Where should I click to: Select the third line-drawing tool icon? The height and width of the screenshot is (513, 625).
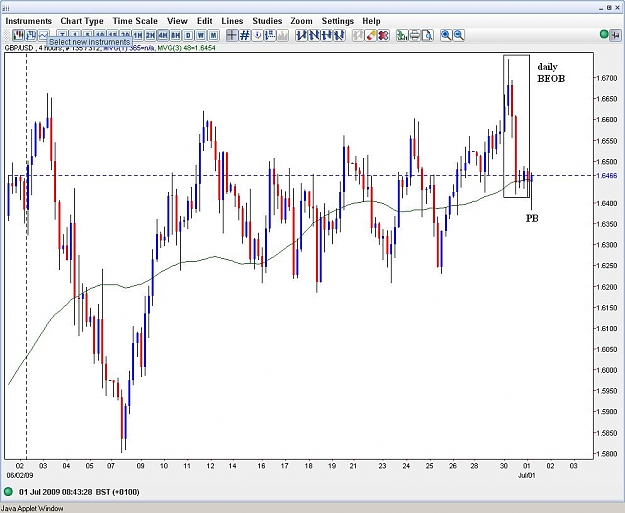point(326,35)
